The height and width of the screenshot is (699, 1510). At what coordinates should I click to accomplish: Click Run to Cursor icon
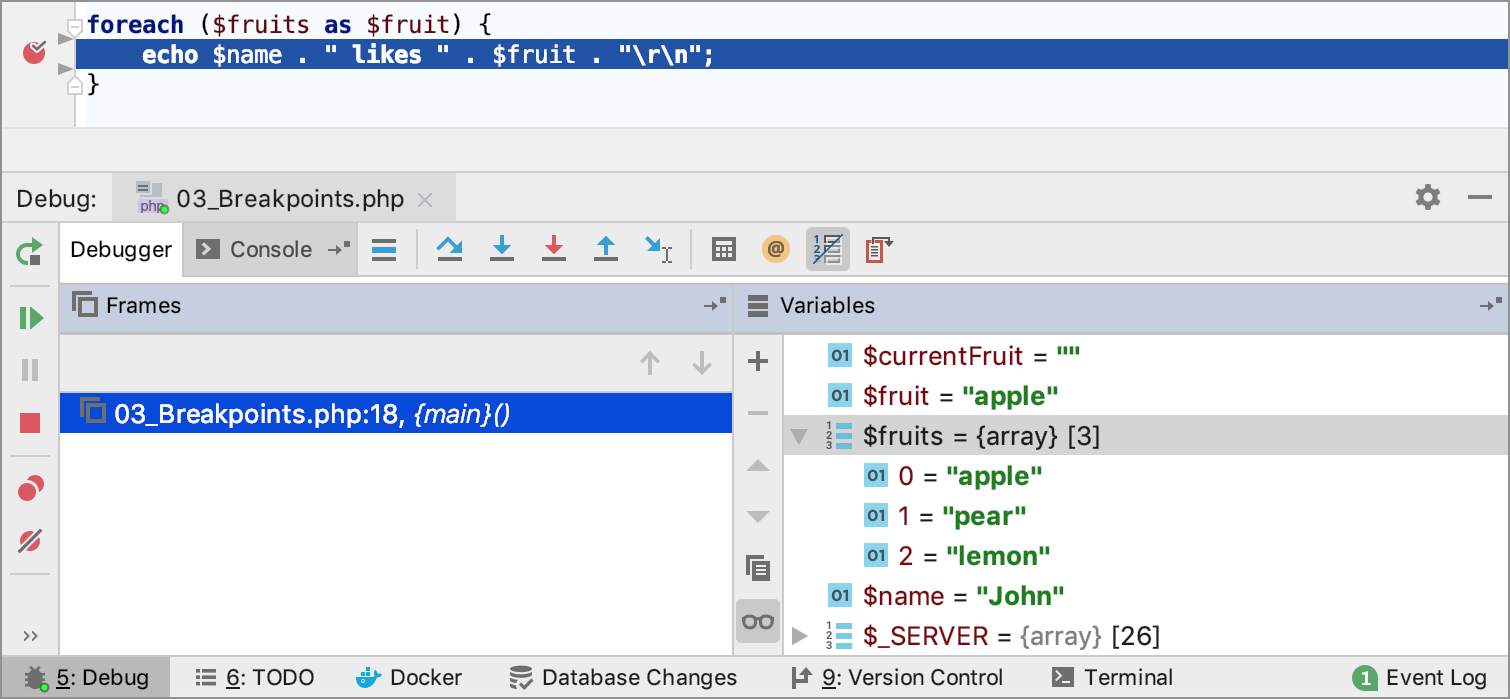tap(658, 250)
